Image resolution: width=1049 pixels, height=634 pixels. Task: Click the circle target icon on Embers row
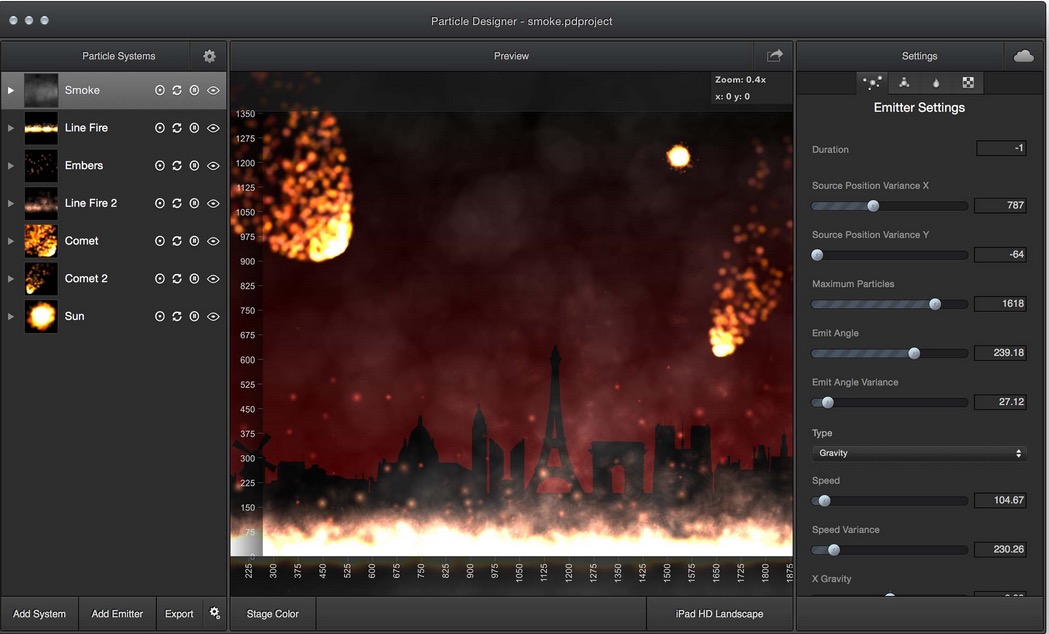[160, 165]
